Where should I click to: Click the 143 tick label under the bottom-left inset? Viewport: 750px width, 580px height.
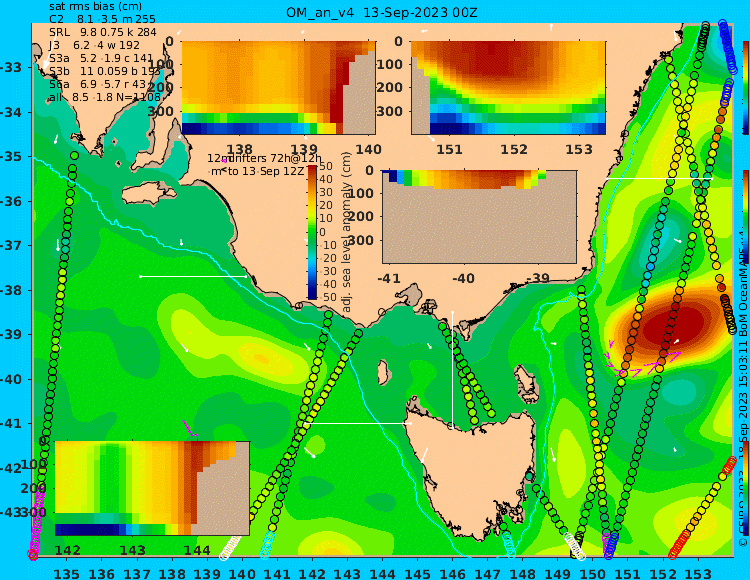point(132,550)
